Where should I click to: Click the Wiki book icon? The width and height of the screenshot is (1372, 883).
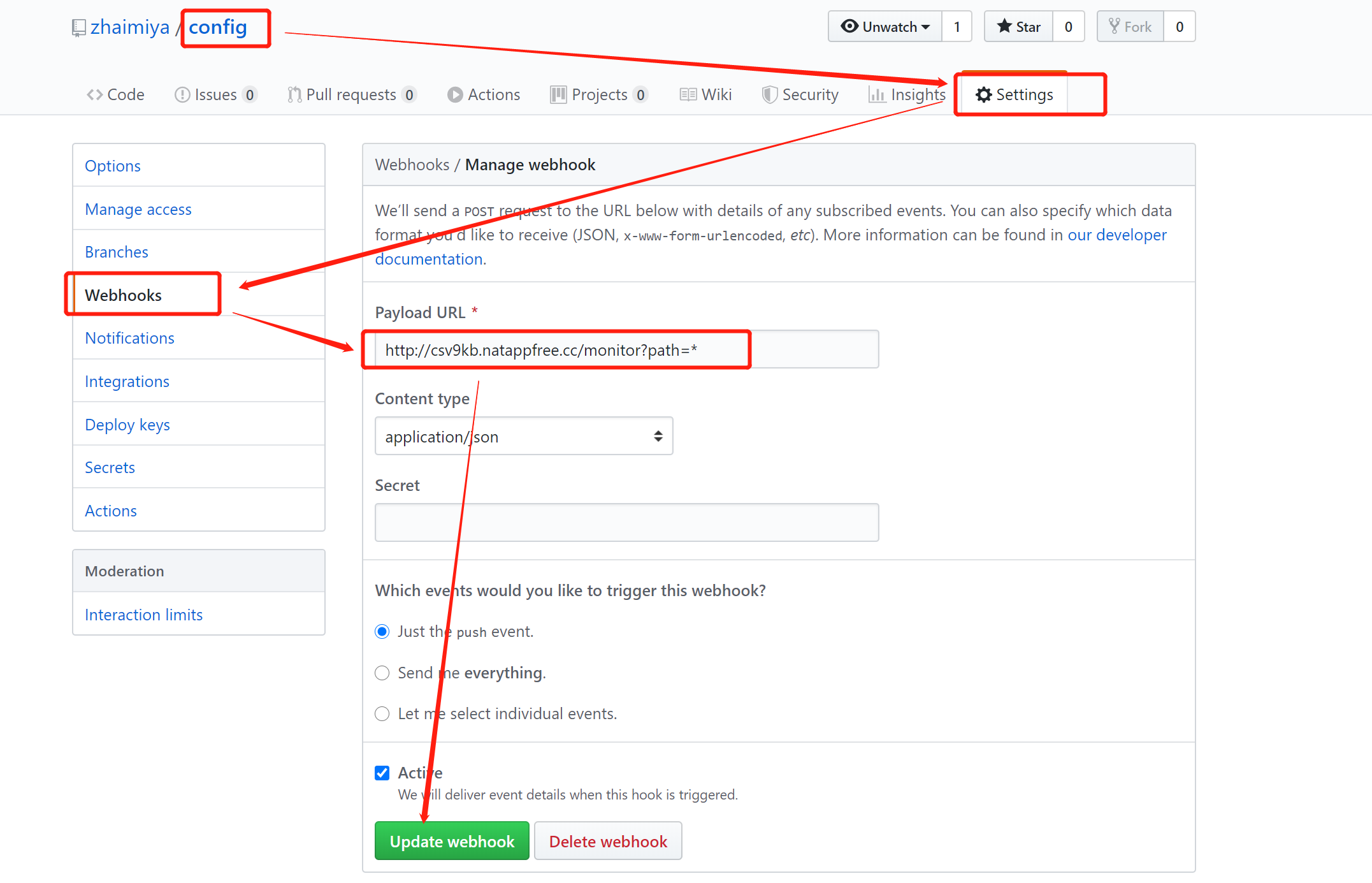point(688,95)
